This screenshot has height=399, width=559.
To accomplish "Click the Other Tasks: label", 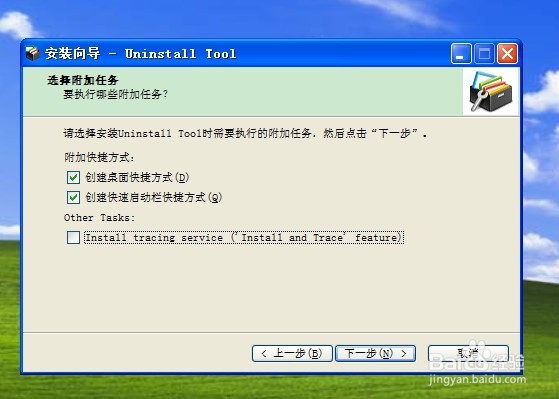I will coord(99,218).
